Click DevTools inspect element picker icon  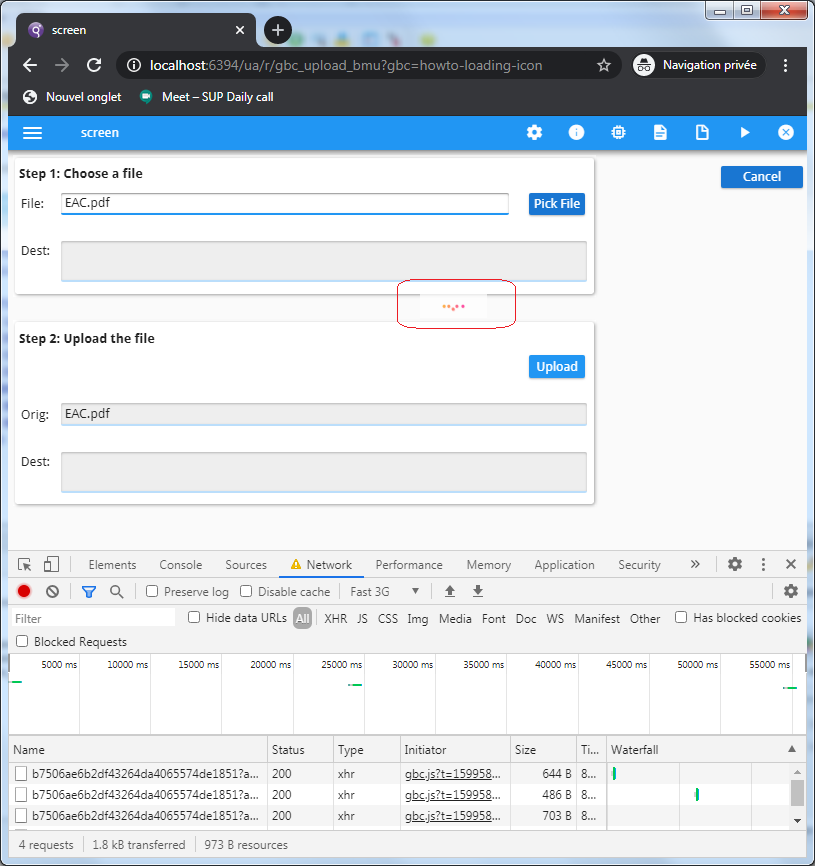pos(25,565)
